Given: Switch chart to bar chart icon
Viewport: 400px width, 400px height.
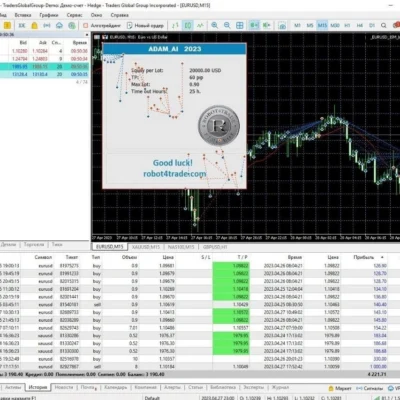Looking at the screenshot, I should tap(175, 25).
